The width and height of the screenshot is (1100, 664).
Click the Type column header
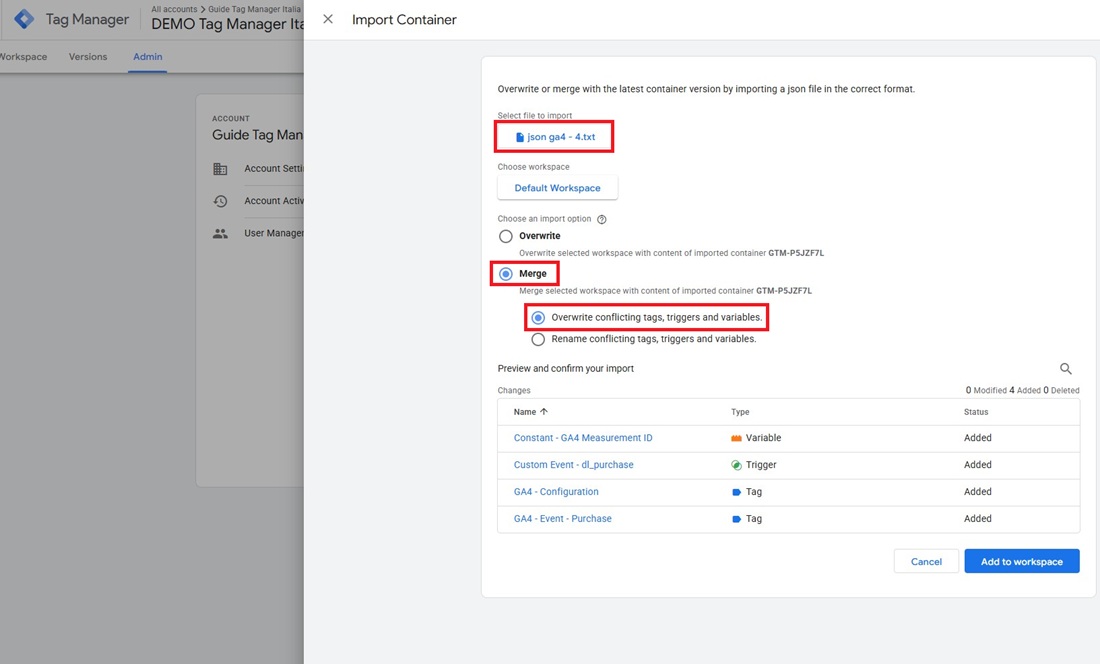(x=739, y=412)
